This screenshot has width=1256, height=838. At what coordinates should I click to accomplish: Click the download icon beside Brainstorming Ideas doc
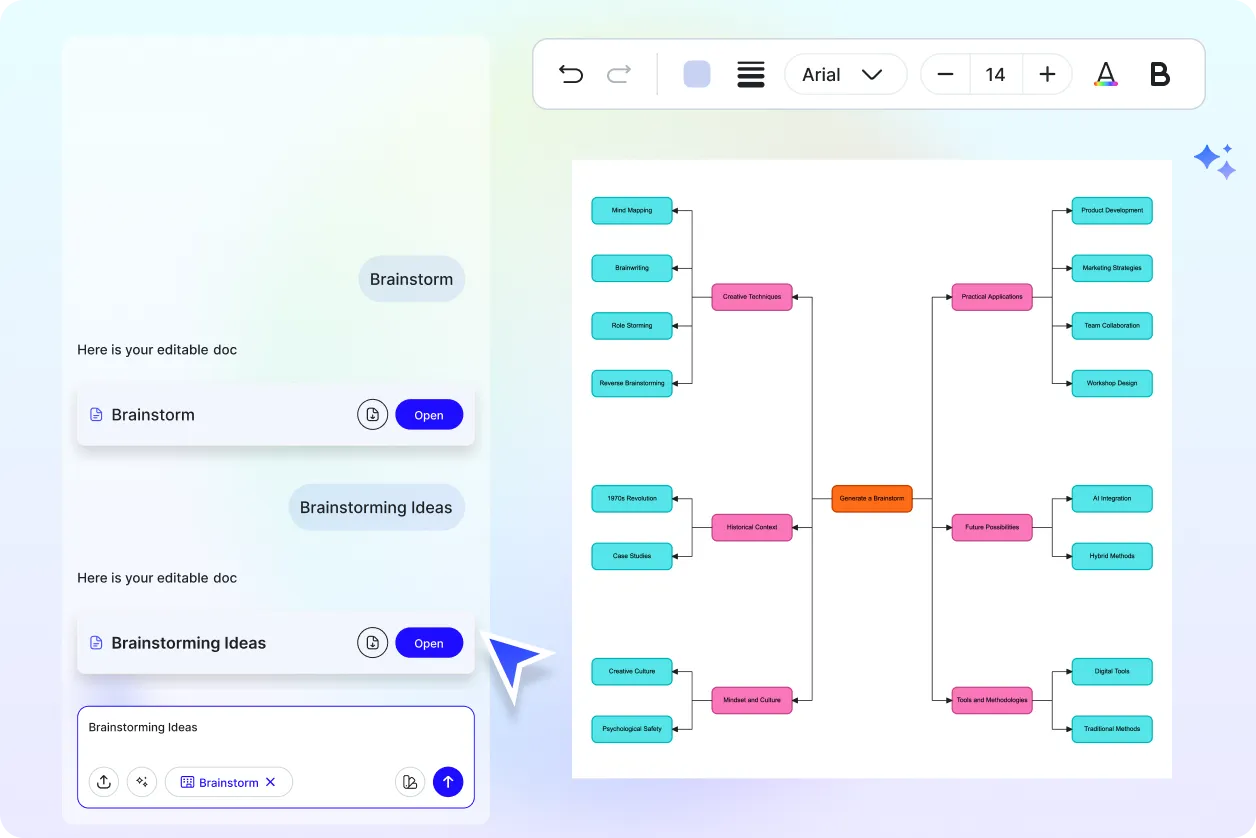[x=372, y=642]
